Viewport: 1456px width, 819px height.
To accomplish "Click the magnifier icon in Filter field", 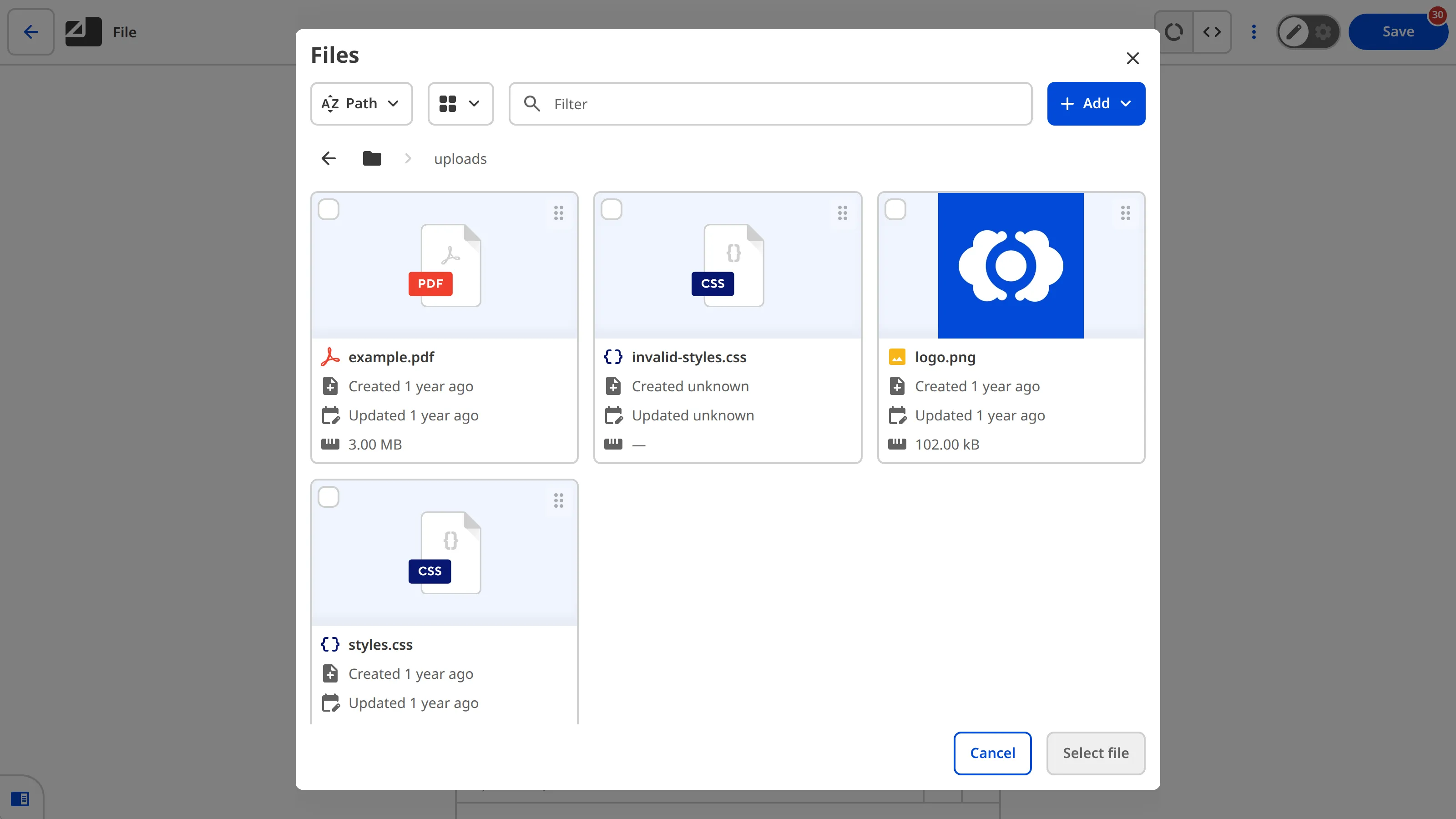I will tap(531, 103).
